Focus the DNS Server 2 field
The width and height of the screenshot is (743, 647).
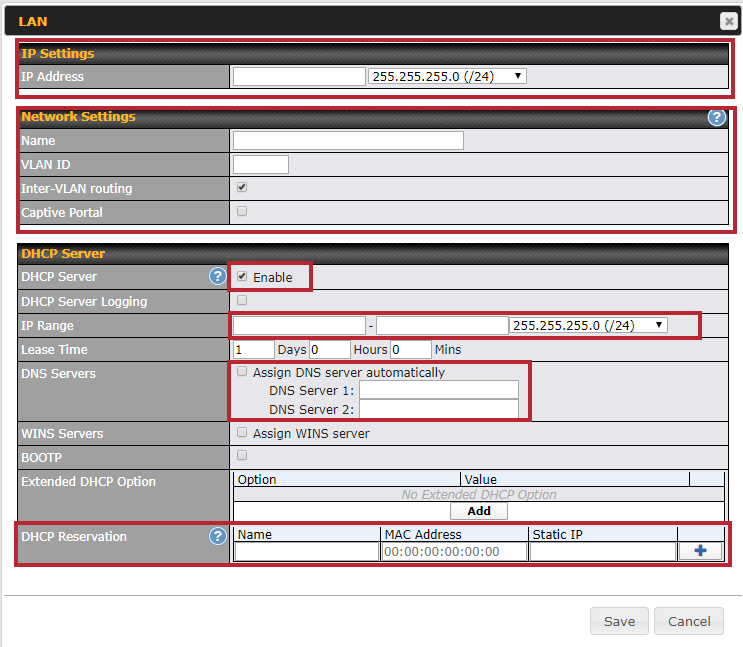439,409
